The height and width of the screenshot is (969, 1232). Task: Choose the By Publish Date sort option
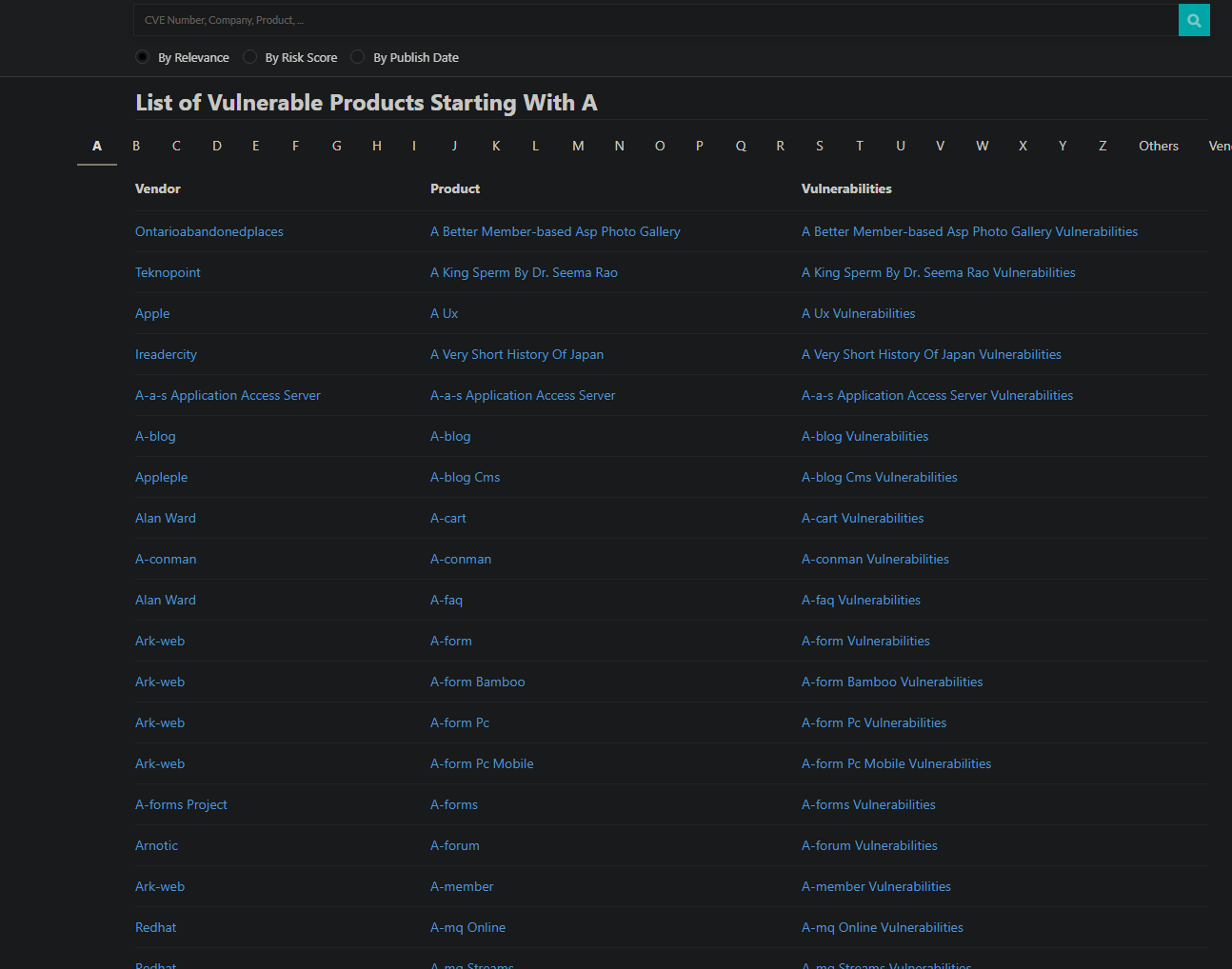pos(358,57)
